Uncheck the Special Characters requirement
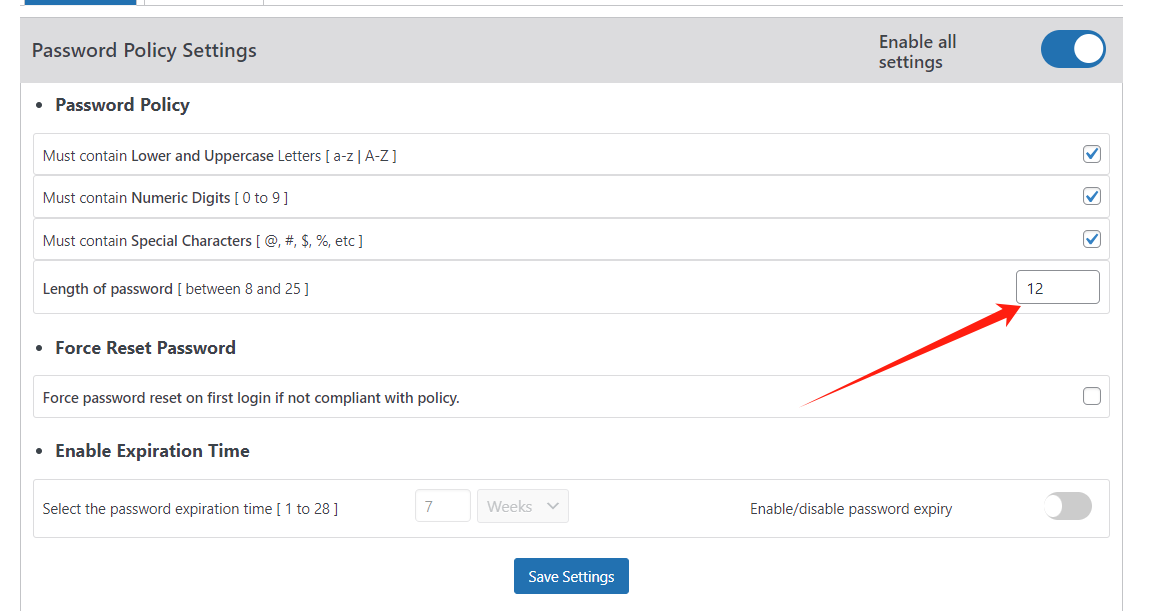This screenshot has width=1152, height=611. 1091,239
